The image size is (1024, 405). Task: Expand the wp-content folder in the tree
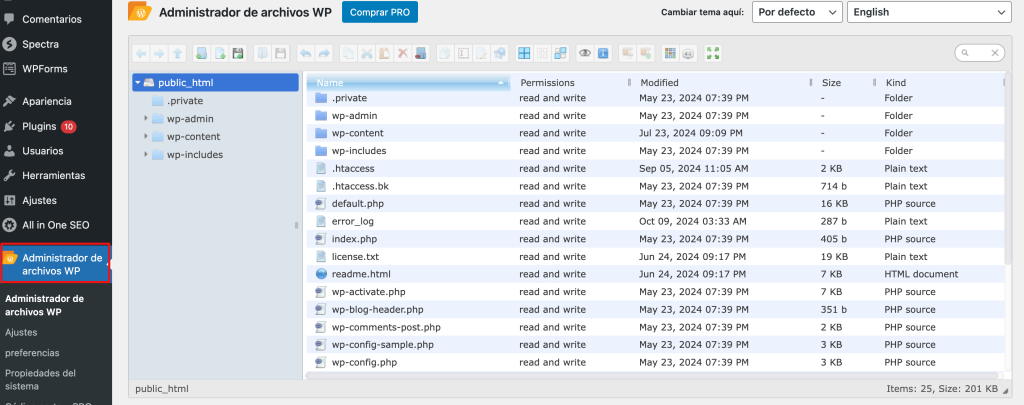click(x=146, y=136)
